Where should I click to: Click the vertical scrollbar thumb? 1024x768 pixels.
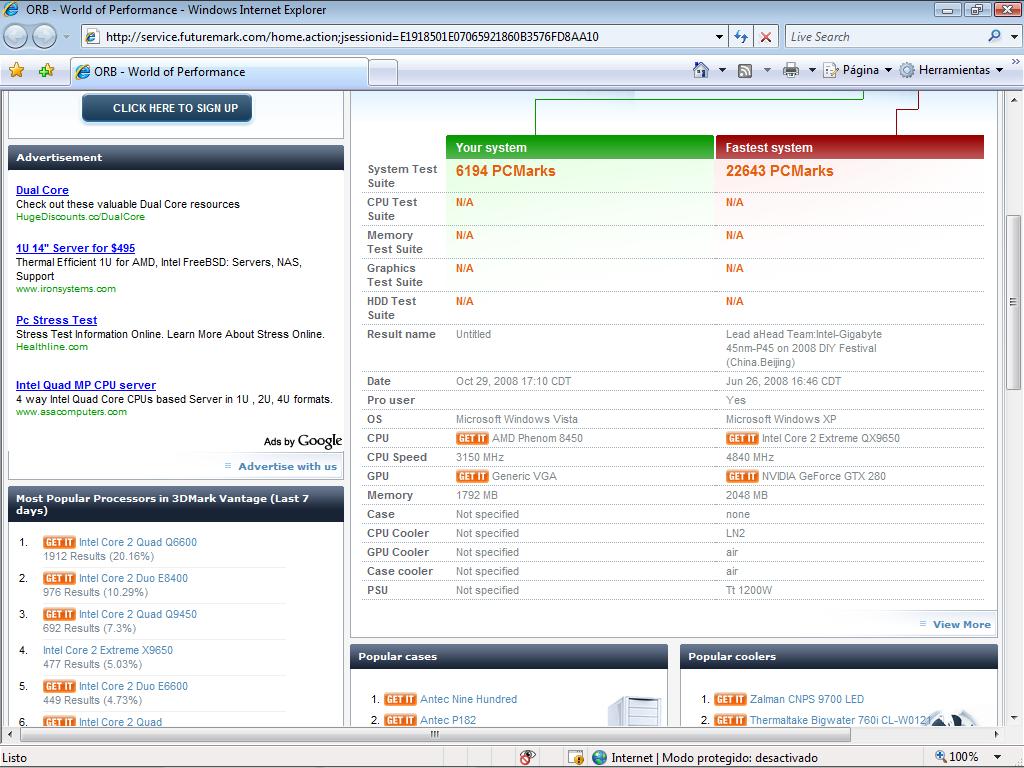coord(1014,302)
